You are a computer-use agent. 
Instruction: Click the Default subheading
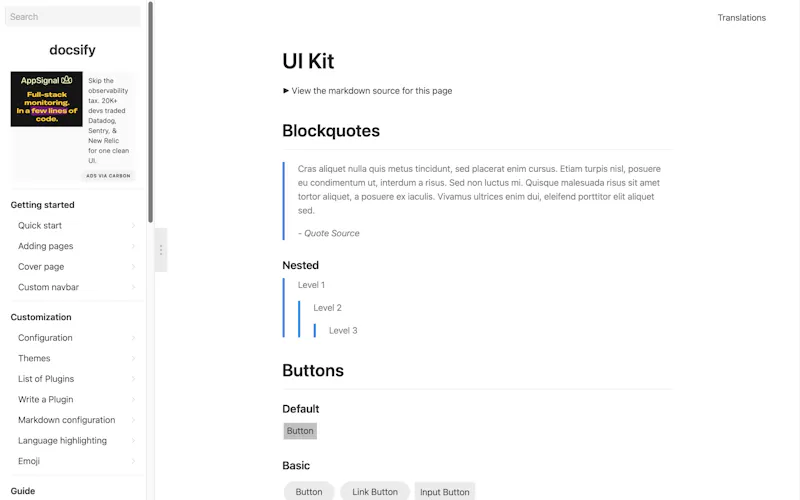point(301,409)
